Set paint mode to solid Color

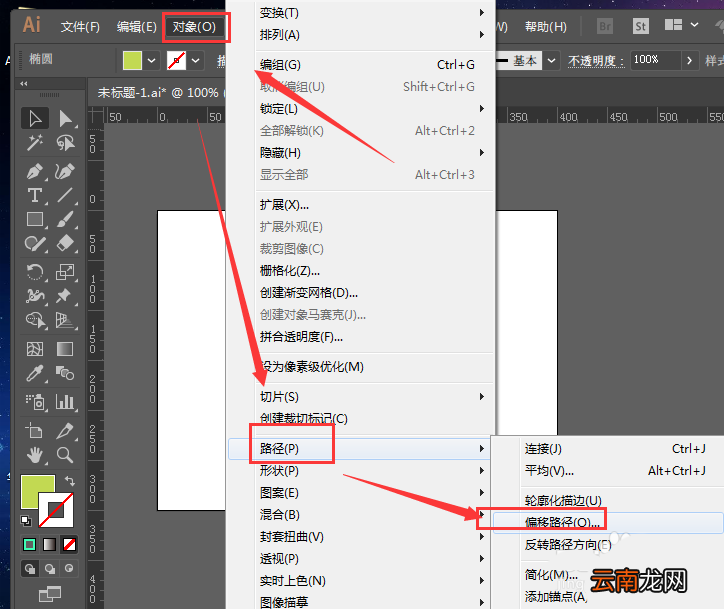30,544
